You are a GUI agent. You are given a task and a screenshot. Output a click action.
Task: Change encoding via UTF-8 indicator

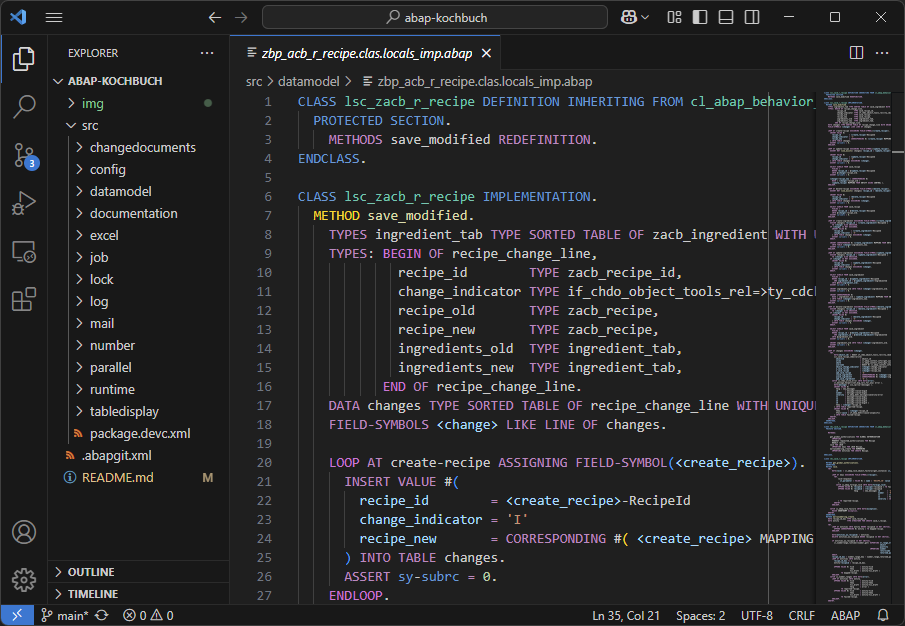[757, 616]
